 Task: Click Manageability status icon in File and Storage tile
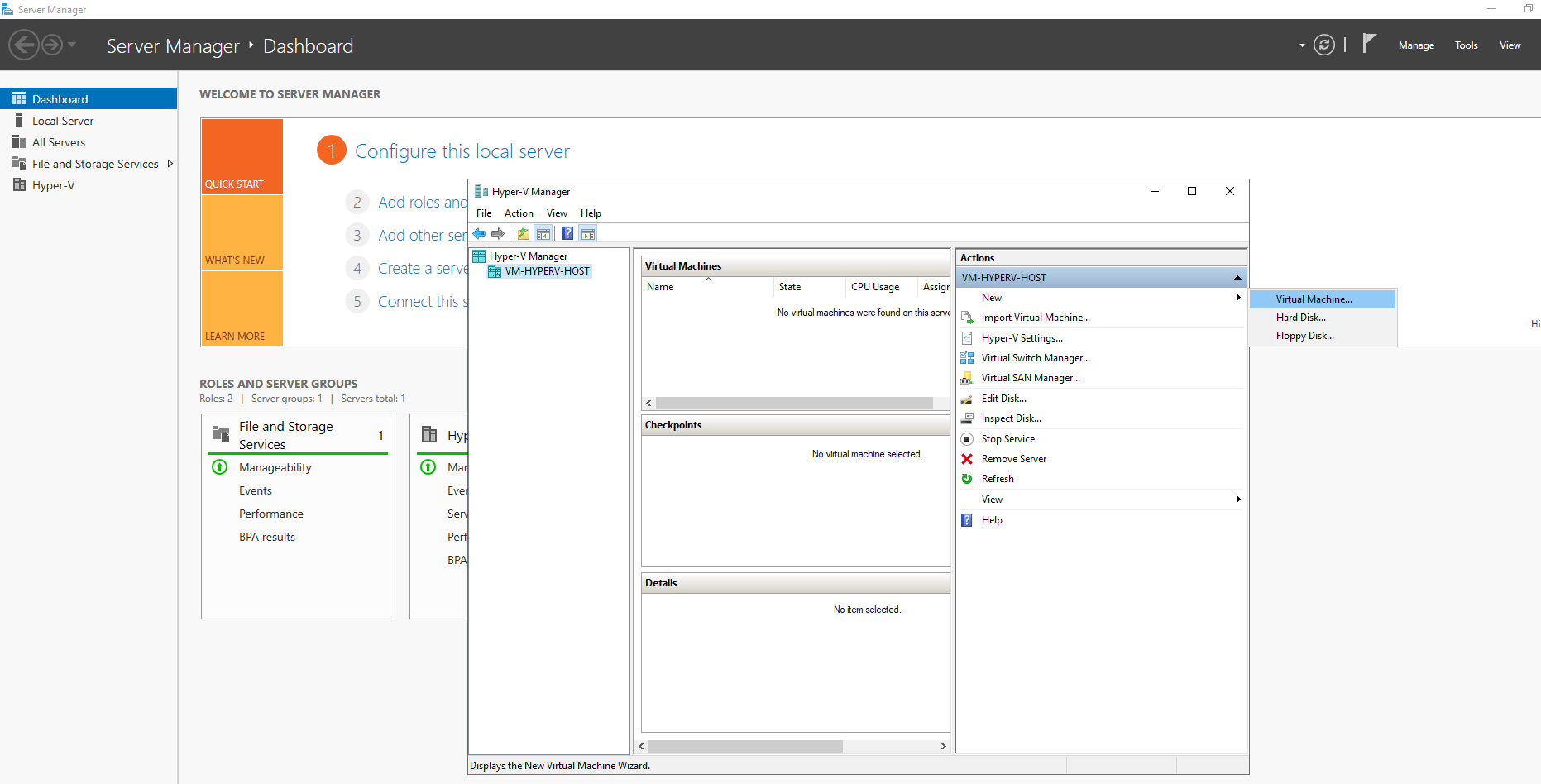coord(220,467)
